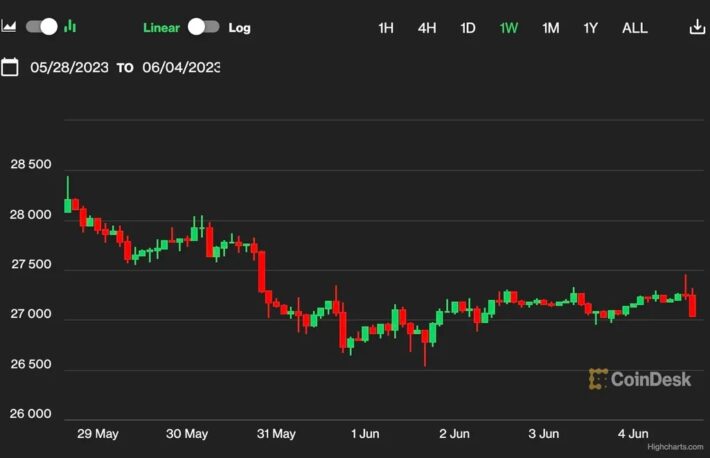Click the 29 May date axis label

click(x=98, y=434)
